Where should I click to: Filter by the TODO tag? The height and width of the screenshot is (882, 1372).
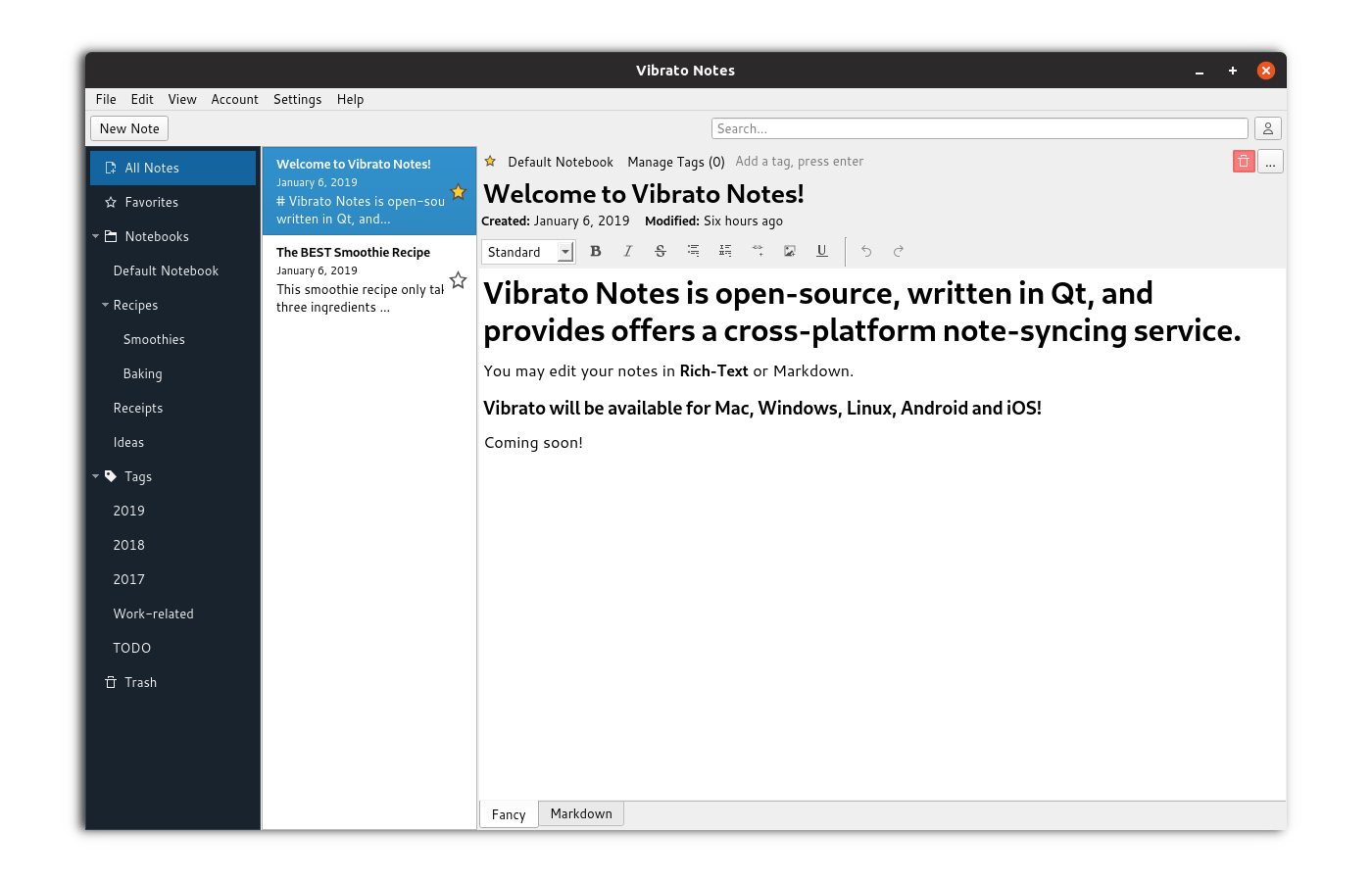click(x=131, y=648)
